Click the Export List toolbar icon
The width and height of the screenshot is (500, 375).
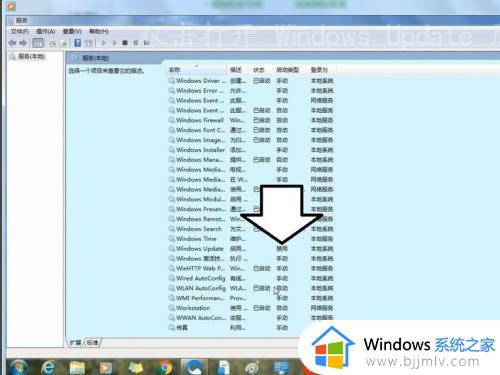63,43
